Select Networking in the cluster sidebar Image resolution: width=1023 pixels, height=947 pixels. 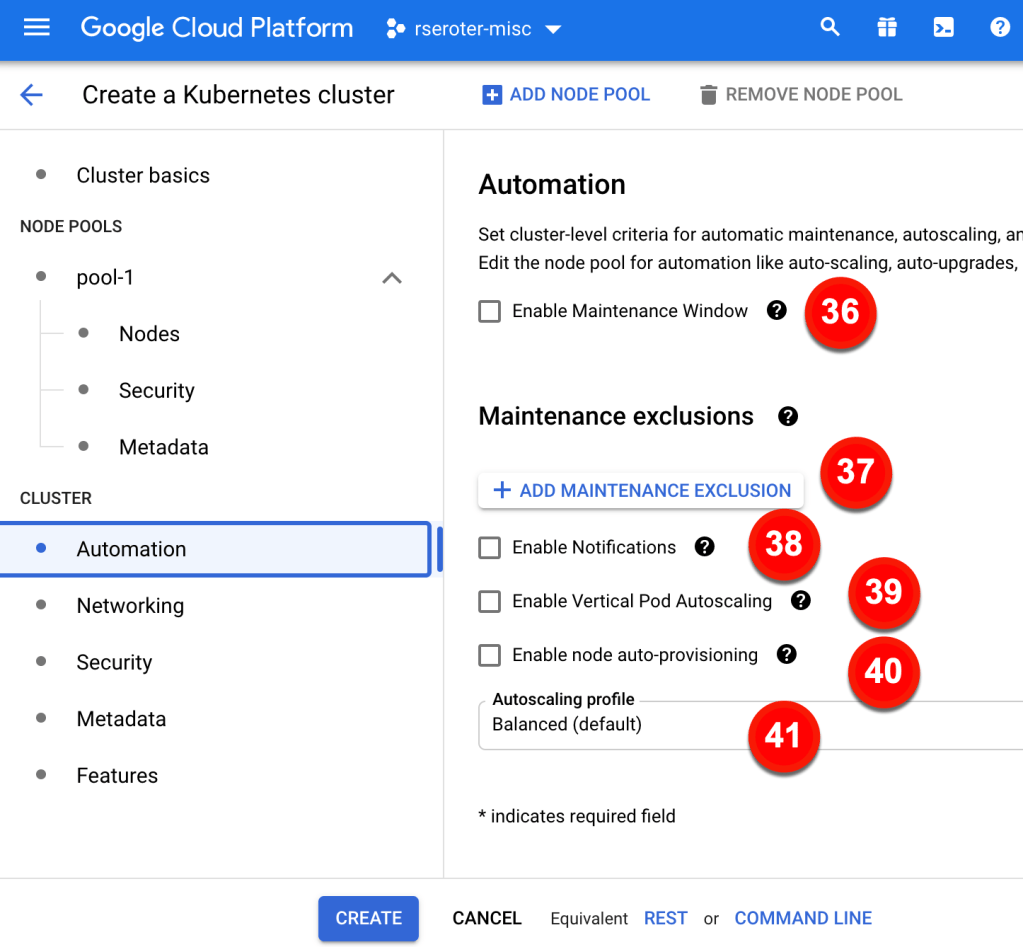[130, 606]
